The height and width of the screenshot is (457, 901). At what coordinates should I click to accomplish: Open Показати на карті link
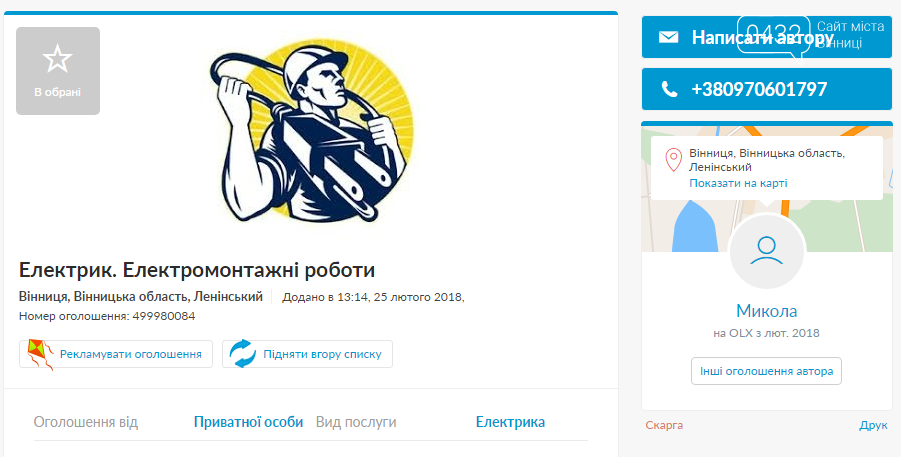tap(738, 183)
